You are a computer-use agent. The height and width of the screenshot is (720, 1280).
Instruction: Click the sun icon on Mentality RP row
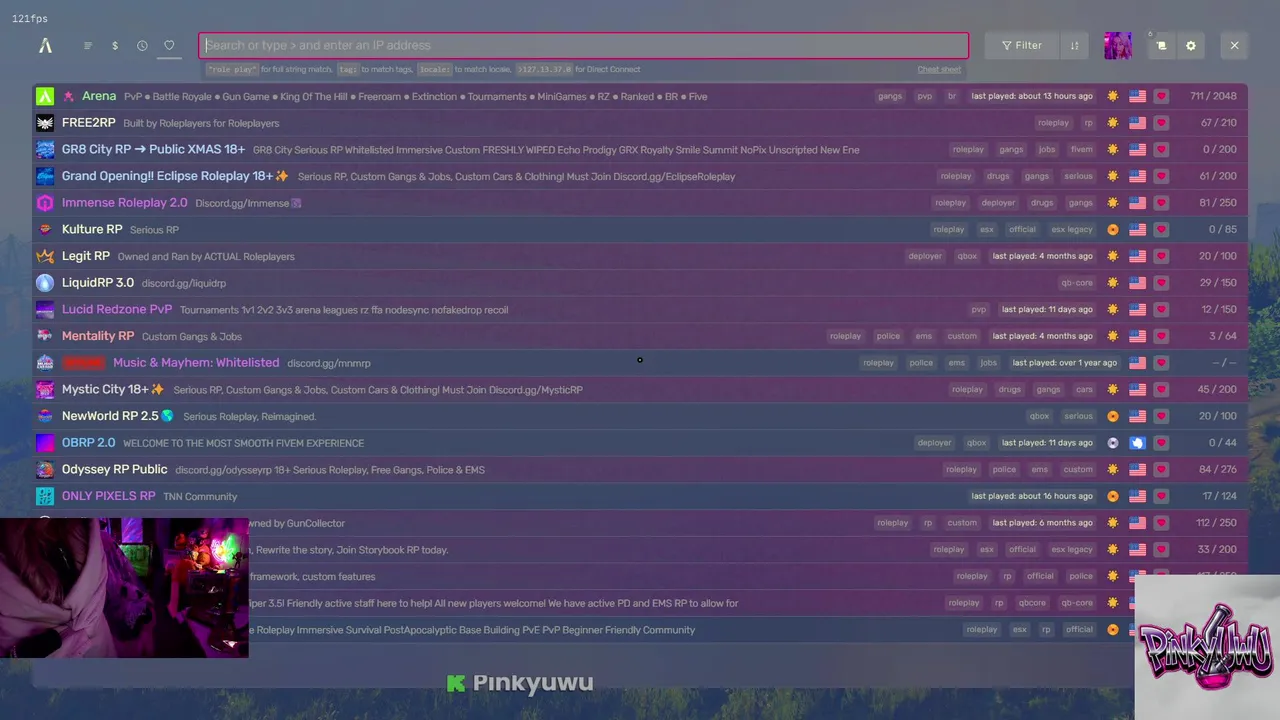click(x=1113, y=336)
